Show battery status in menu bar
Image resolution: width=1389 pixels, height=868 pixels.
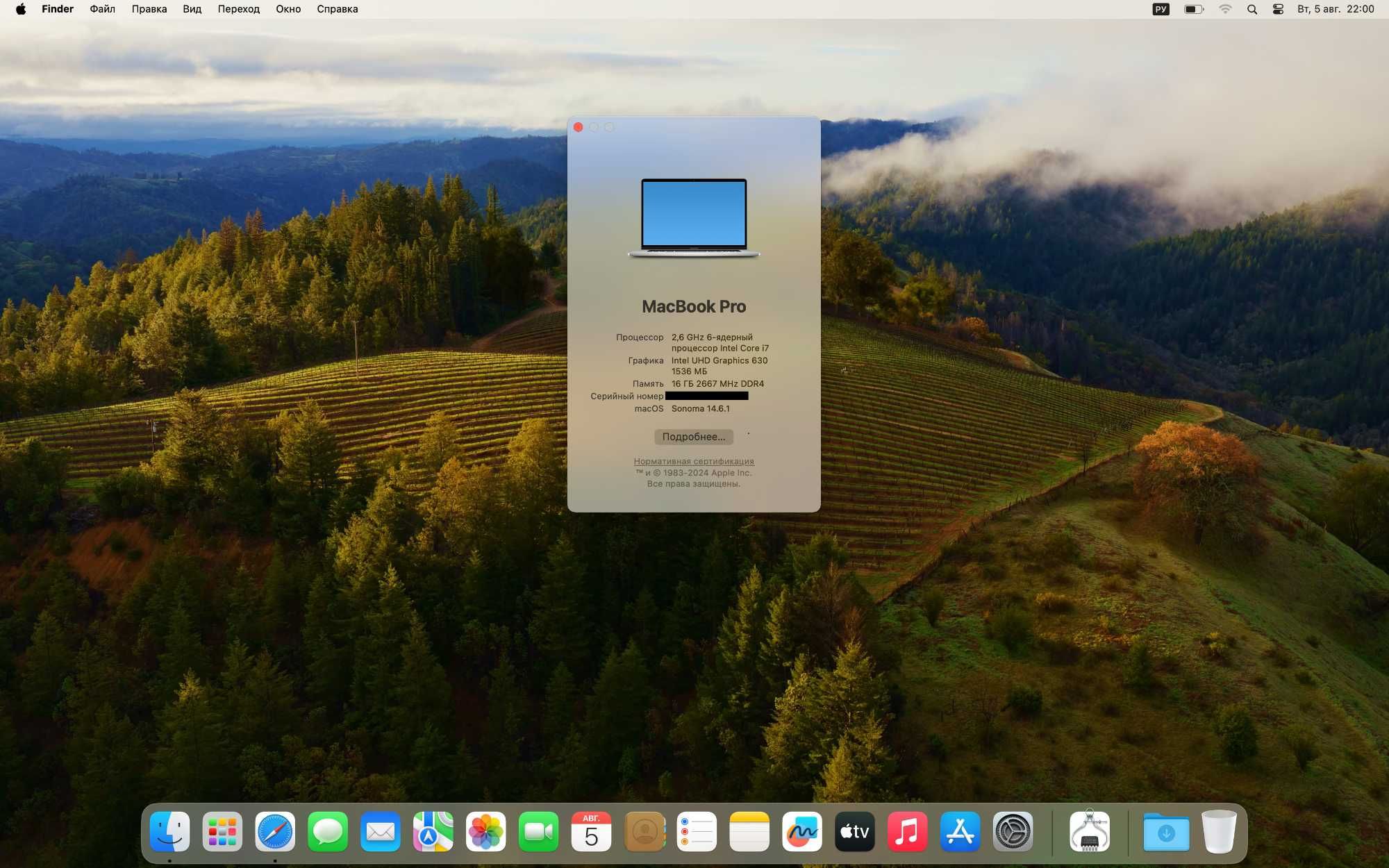click(1194, 9)
